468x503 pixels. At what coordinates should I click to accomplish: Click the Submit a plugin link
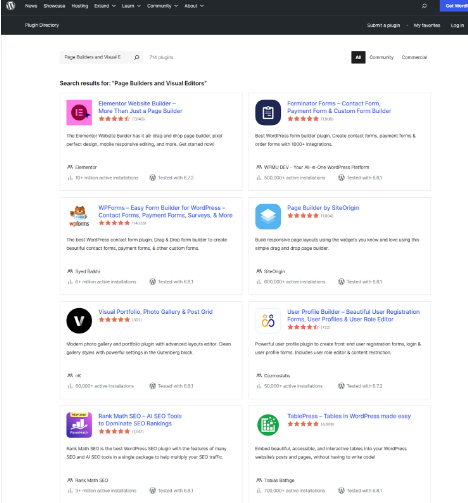[383, 25]
